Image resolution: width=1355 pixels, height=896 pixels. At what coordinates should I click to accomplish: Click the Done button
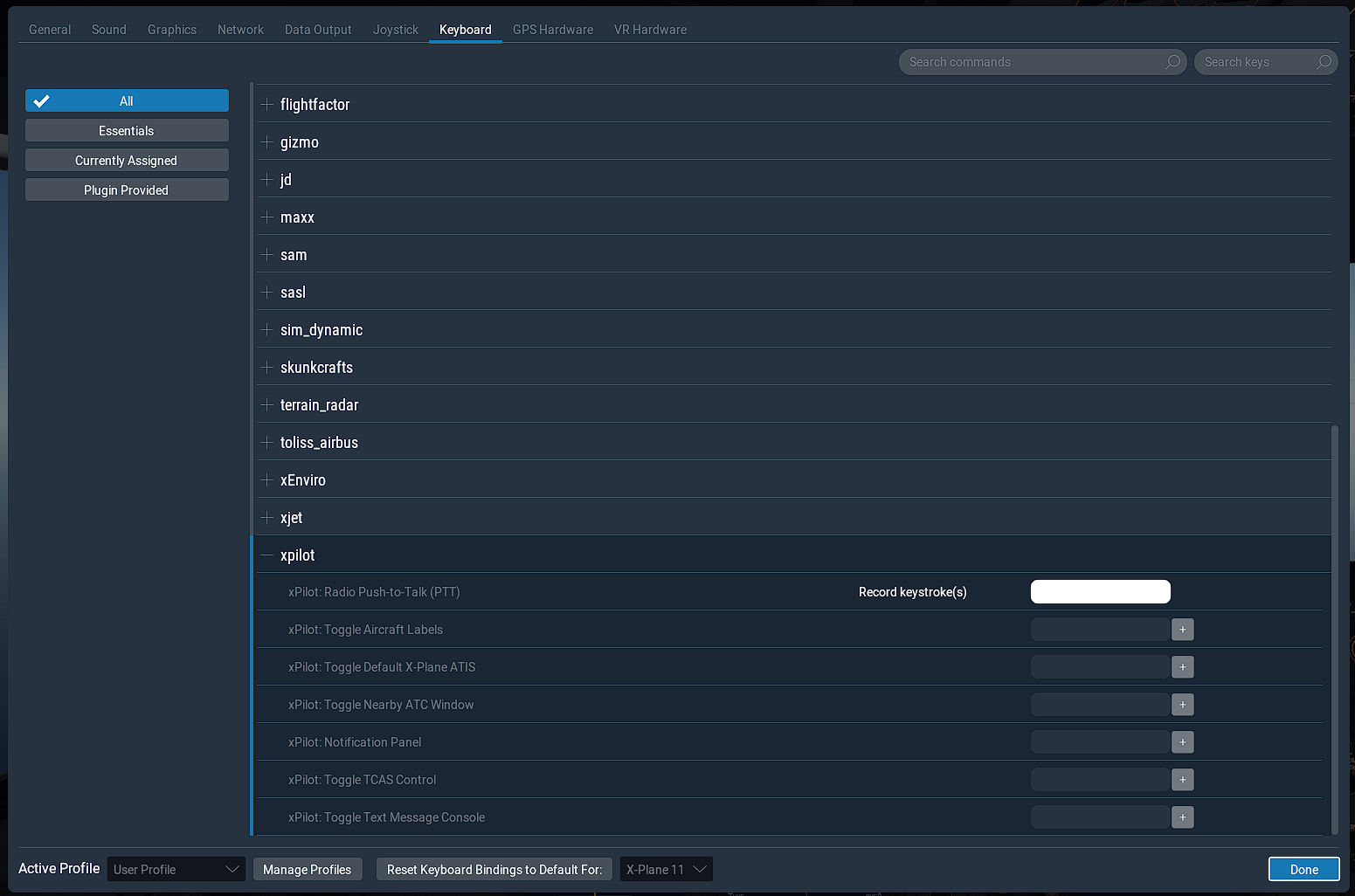tap(1303, 869)
